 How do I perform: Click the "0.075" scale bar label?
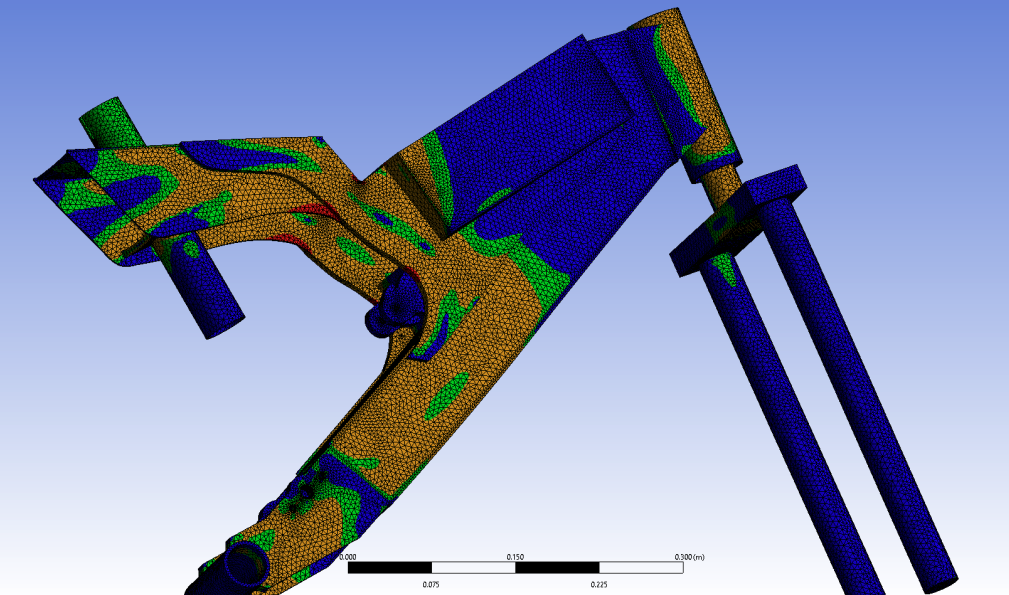(431, 585)
